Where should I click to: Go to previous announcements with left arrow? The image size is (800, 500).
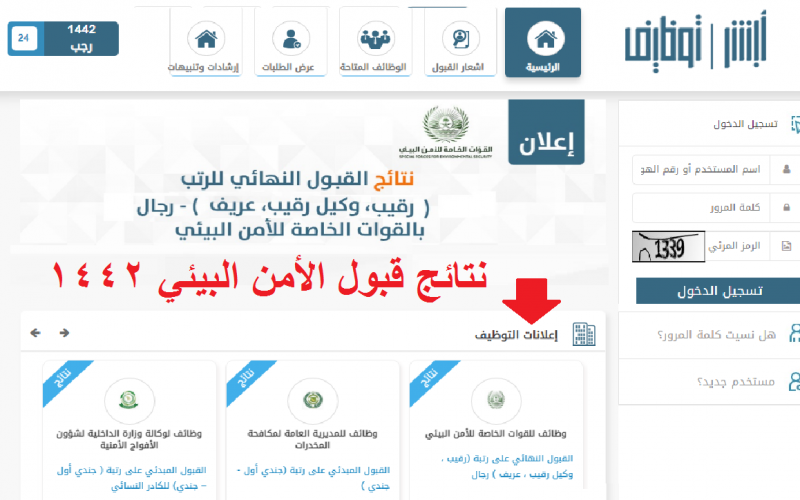[x=35, y=333]
